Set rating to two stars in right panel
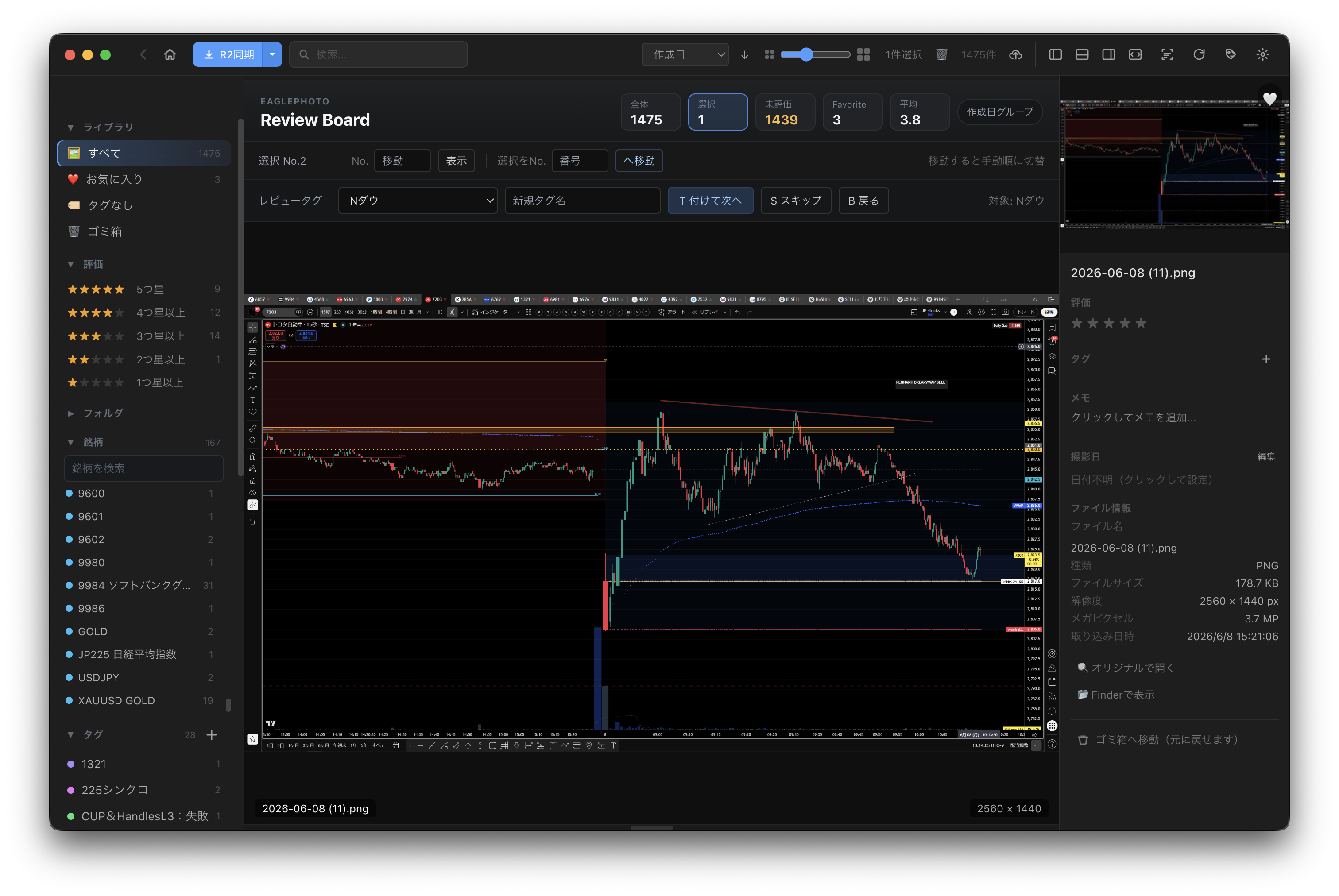1339x896 pixels. (x=1093, y=323)
